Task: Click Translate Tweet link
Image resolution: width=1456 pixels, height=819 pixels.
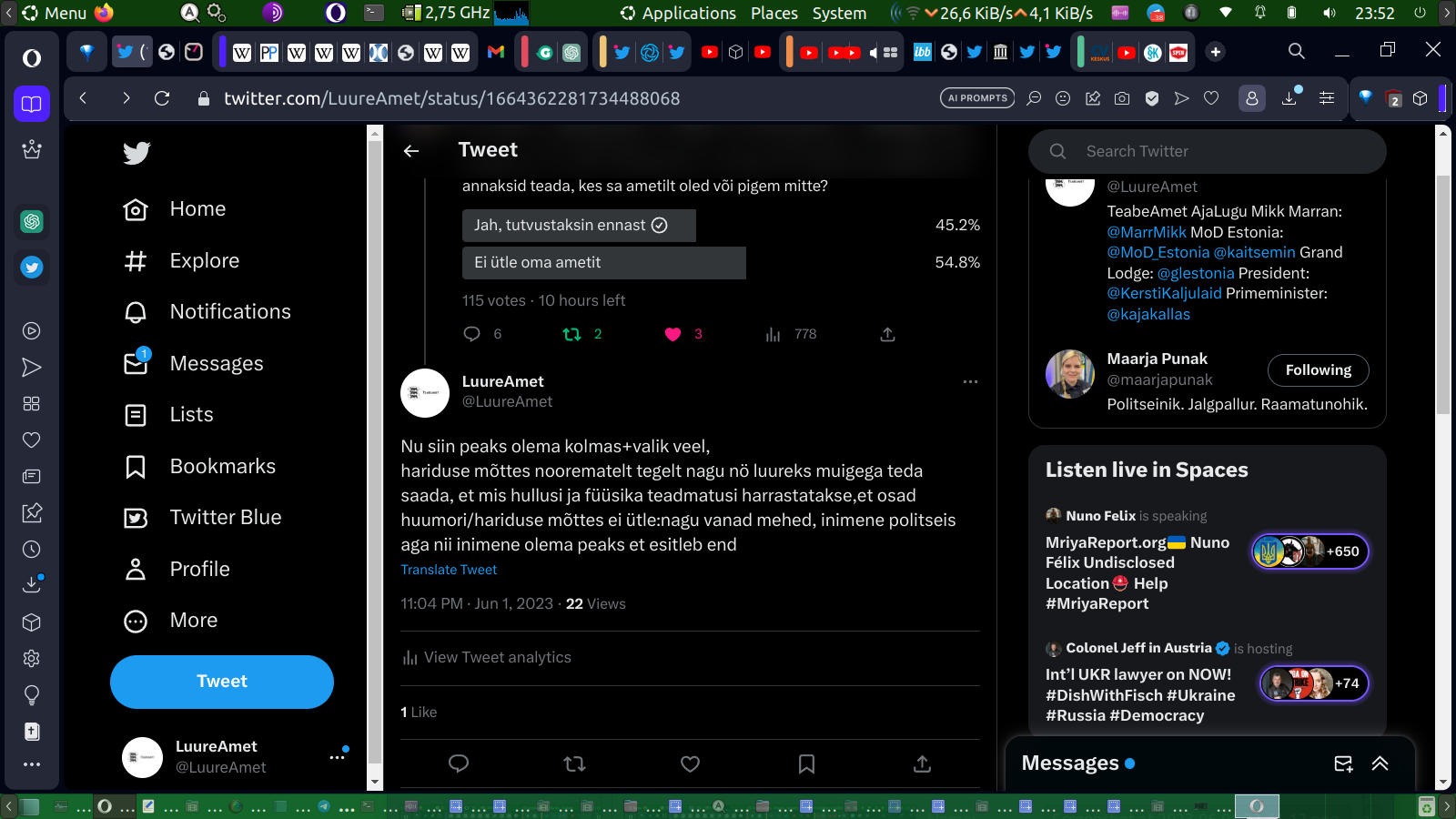Action: pos(449,570)
